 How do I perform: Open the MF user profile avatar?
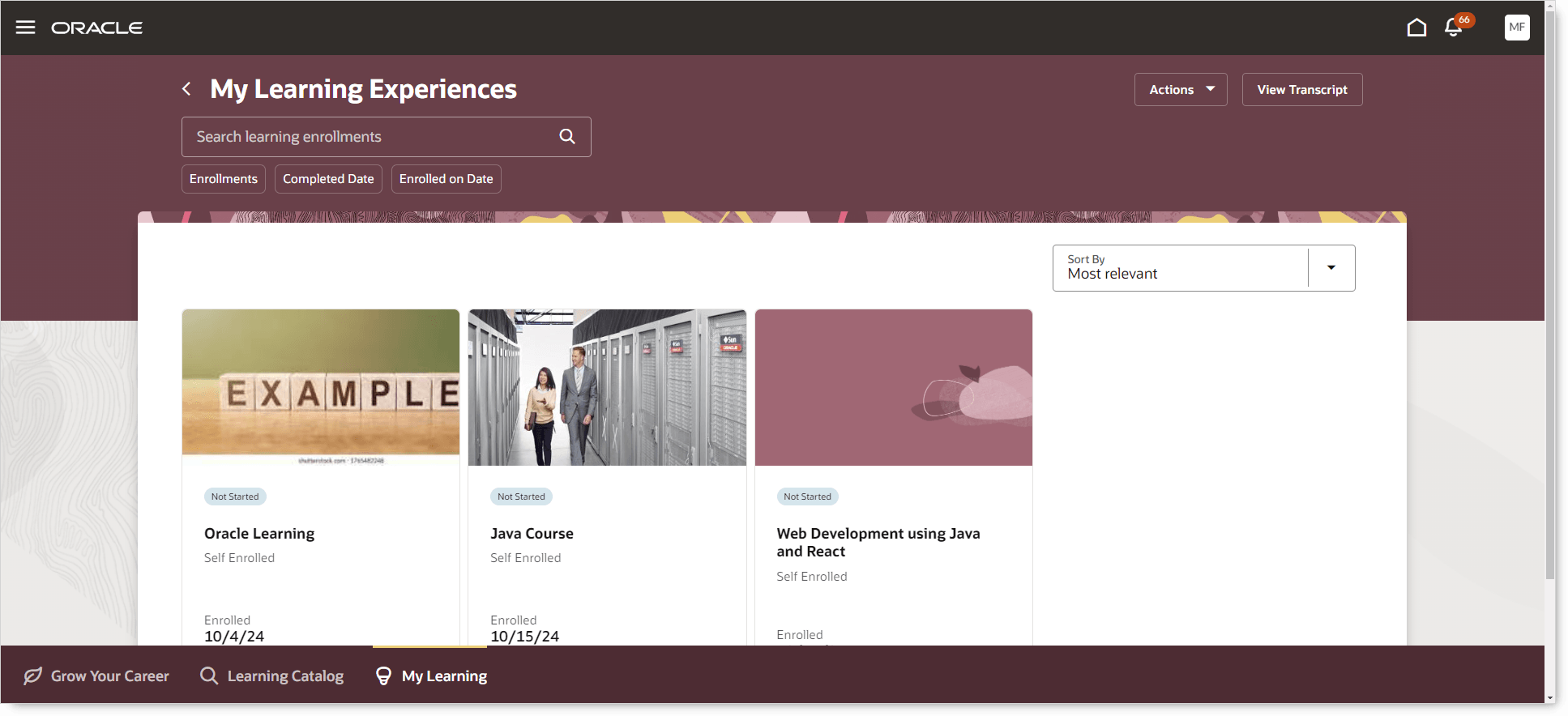pos(1517,28)
